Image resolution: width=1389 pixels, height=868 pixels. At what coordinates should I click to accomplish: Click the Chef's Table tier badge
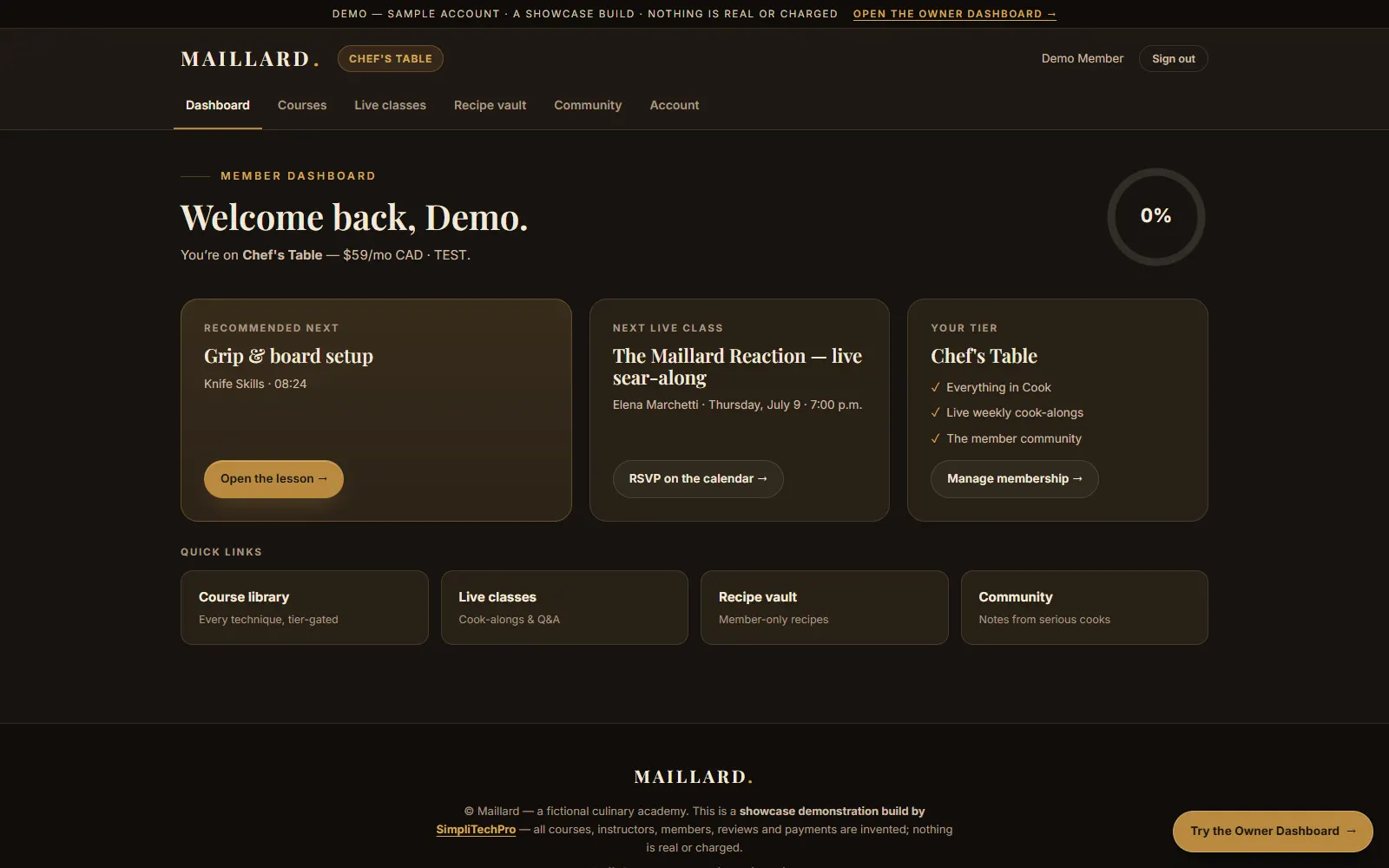click(391, 59)
